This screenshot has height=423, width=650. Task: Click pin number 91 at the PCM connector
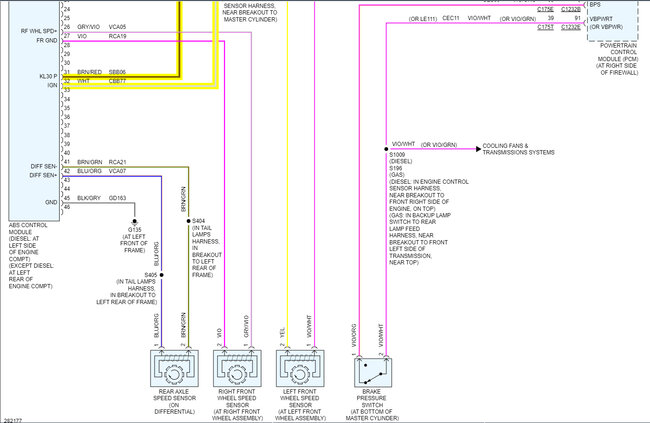tap(578, 18)
